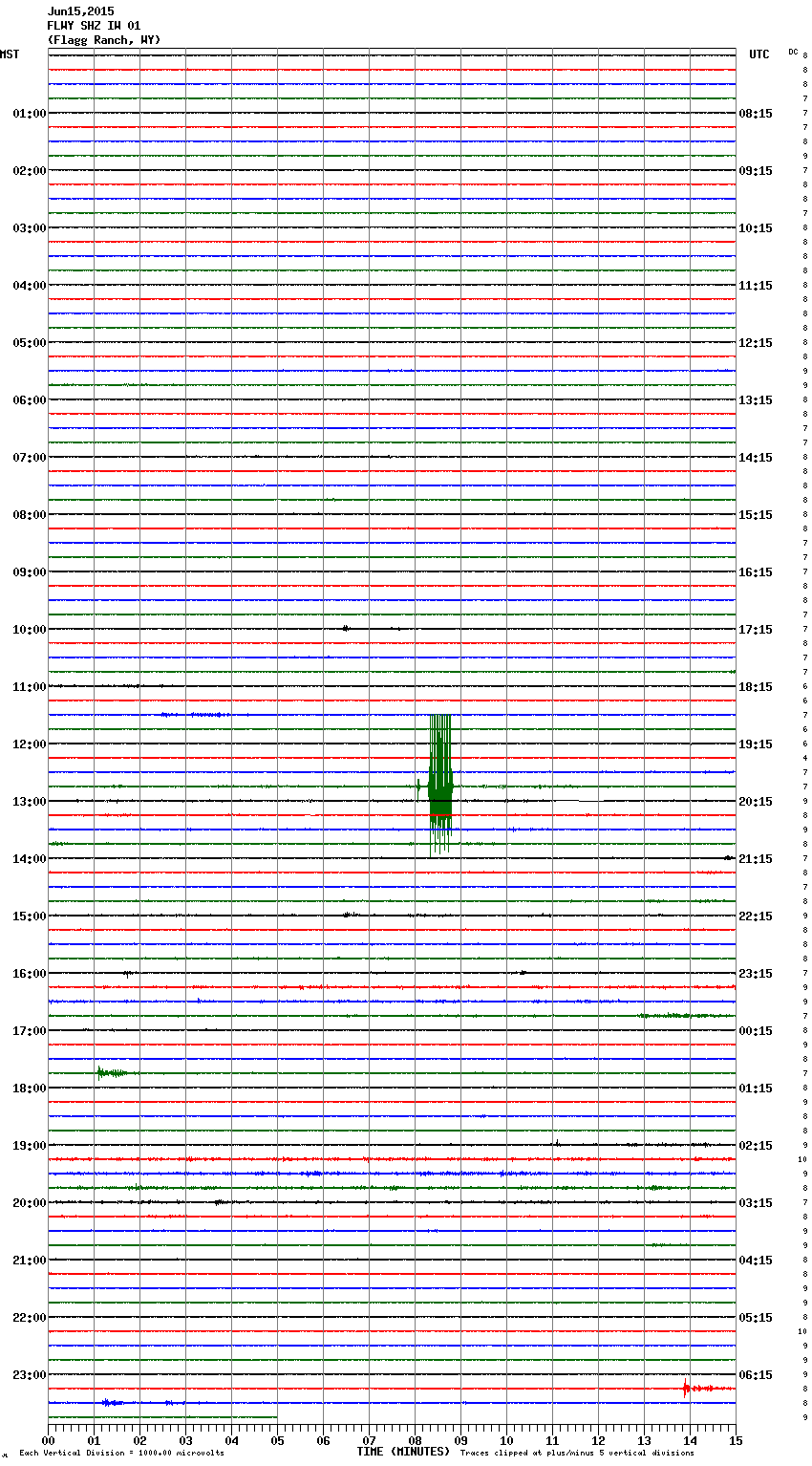Select the 11:00 MST time label
The width and height of the screenshot is (812, 1466).
(29, 687)
